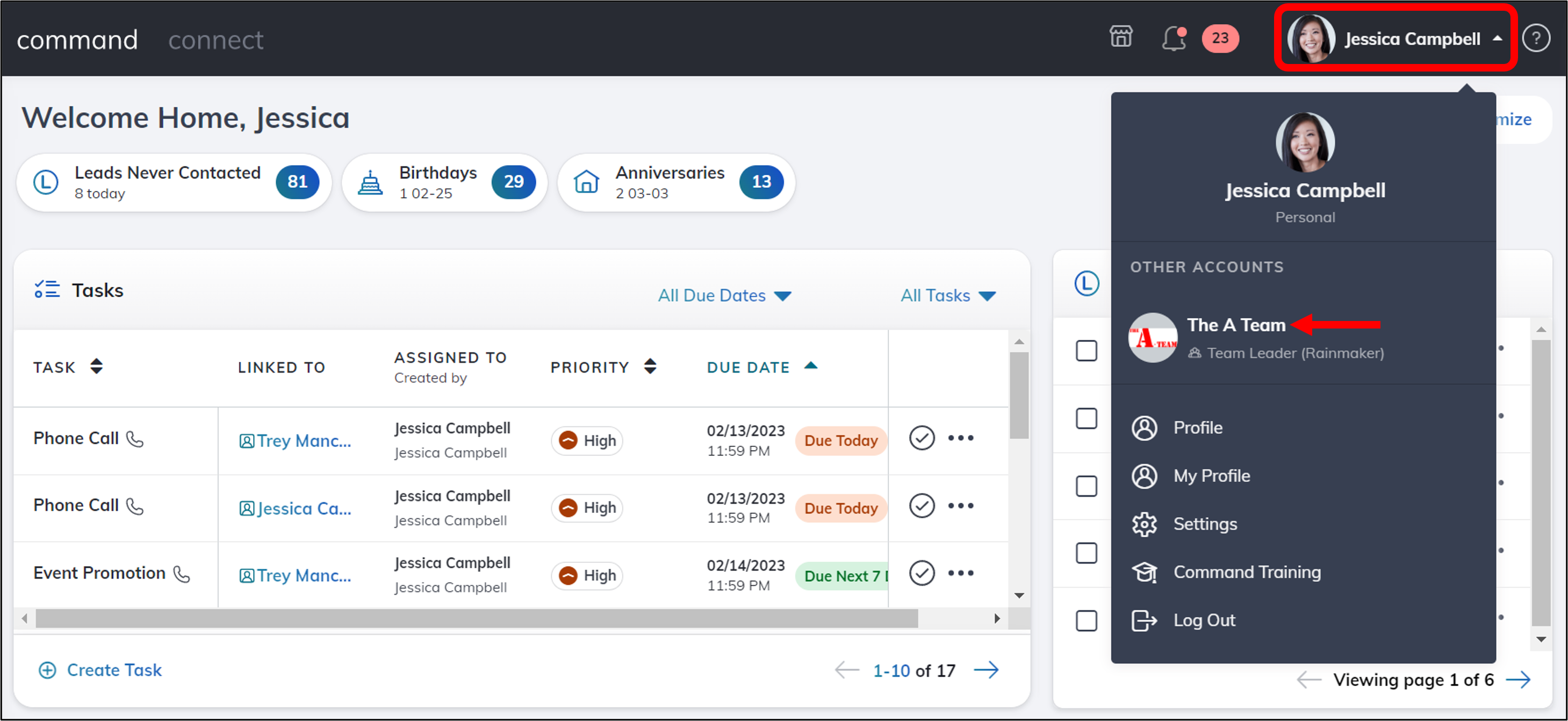Image resolution: width=1568 pixels, height=721 pixels.
Task: Go to next tasks page arrow
Action: click(986, 670)
